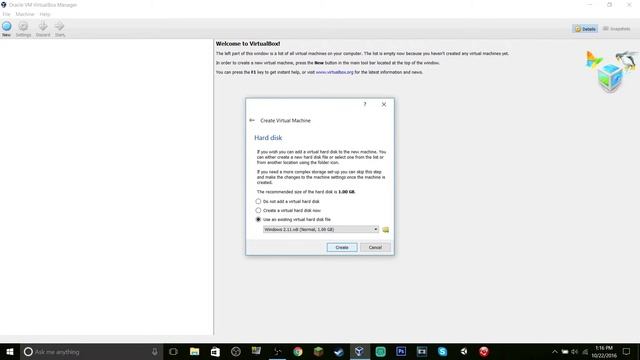Click the Create button

(x=342, y=247)
